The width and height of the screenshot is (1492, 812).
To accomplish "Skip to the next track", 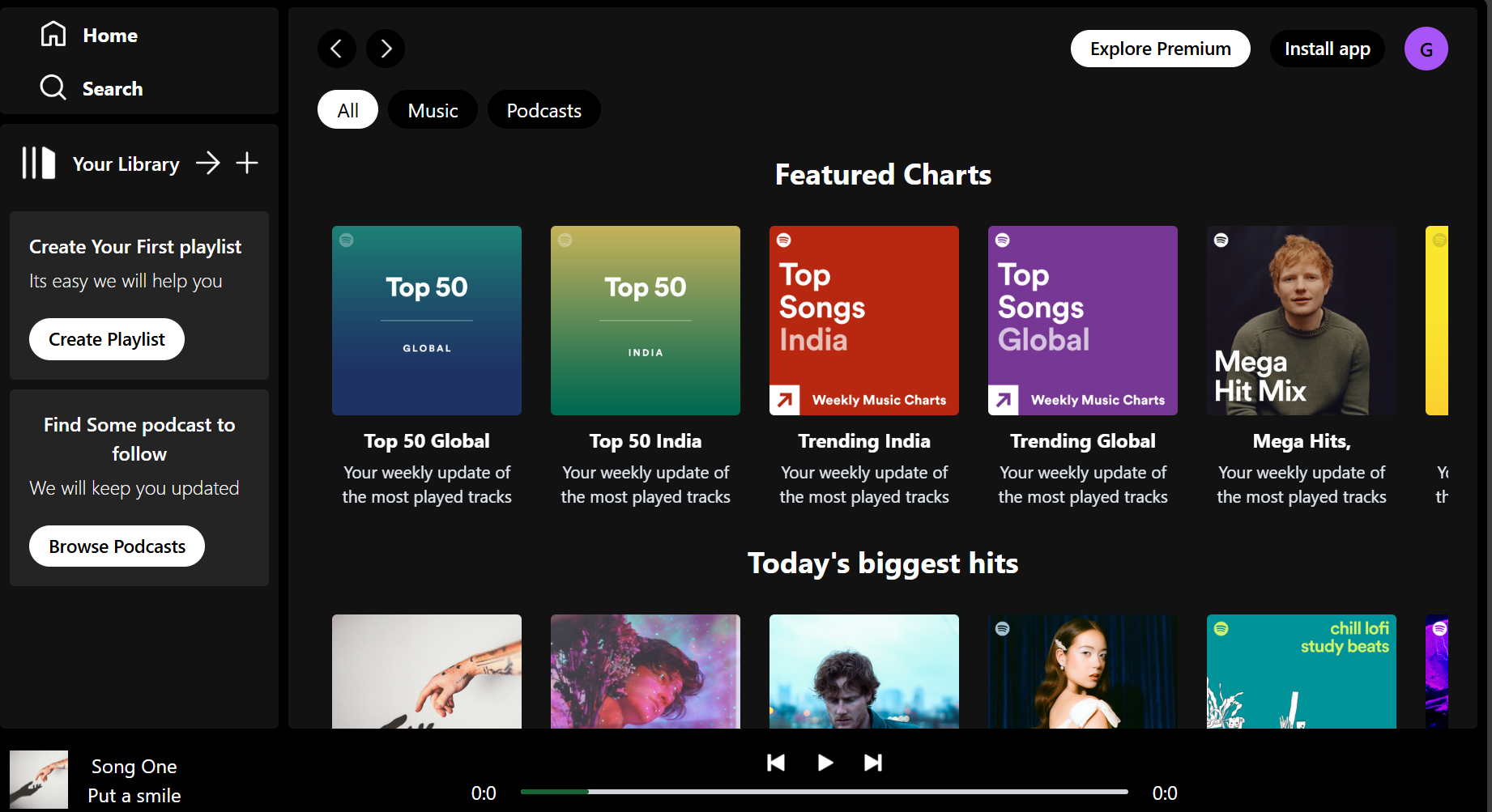I will coord(873,763).
